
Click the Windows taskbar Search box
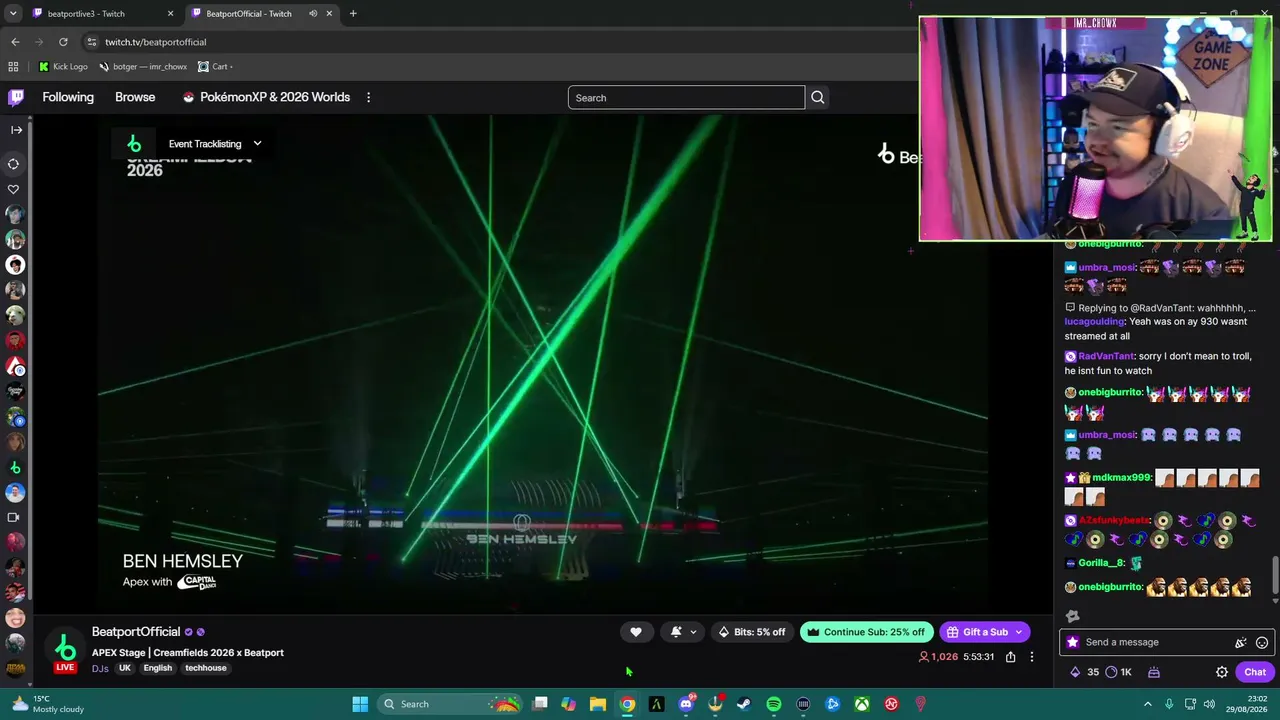452,704
